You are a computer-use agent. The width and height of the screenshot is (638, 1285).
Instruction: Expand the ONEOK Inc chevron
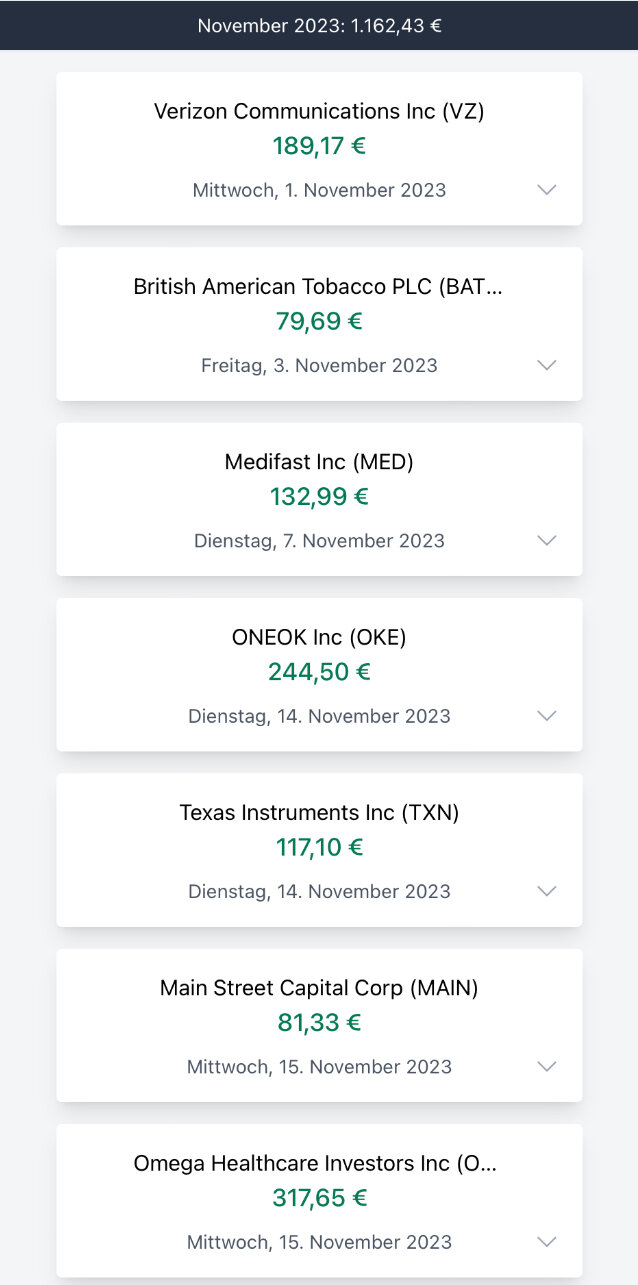point(546,716)
